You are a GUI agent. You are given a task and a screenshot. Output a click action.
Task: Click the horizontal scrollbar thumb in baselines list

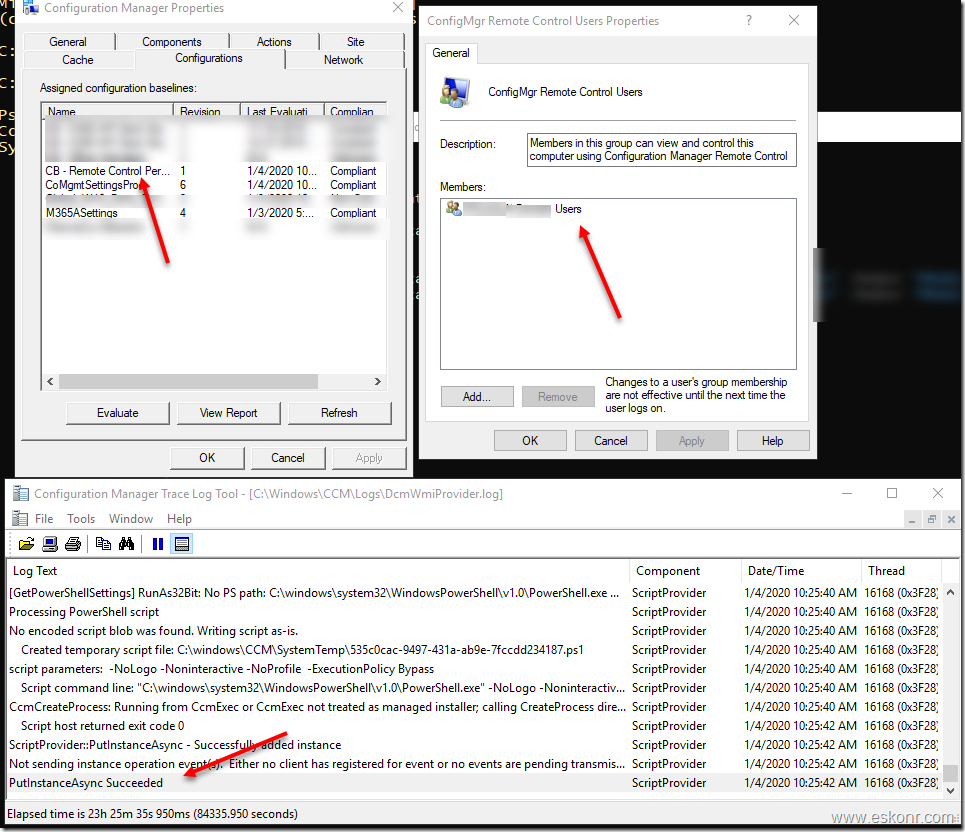pos(188,382)
